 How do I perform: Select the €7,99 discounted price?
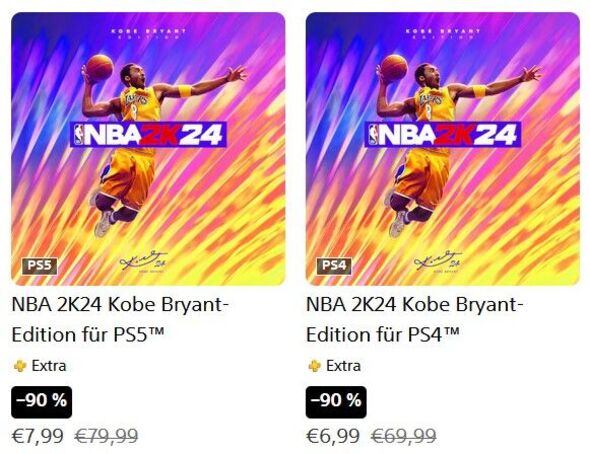tap(38, 436)
